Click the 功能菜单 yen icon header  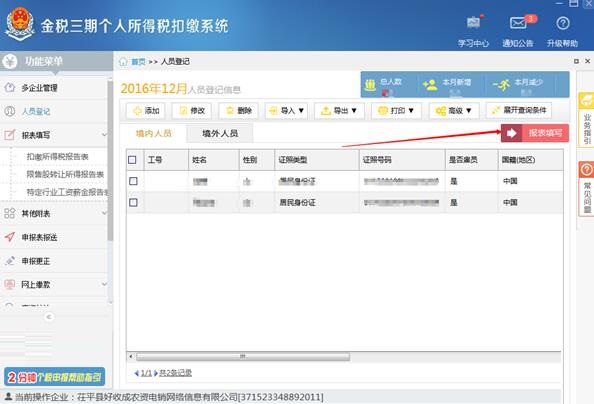pos(9,61)
